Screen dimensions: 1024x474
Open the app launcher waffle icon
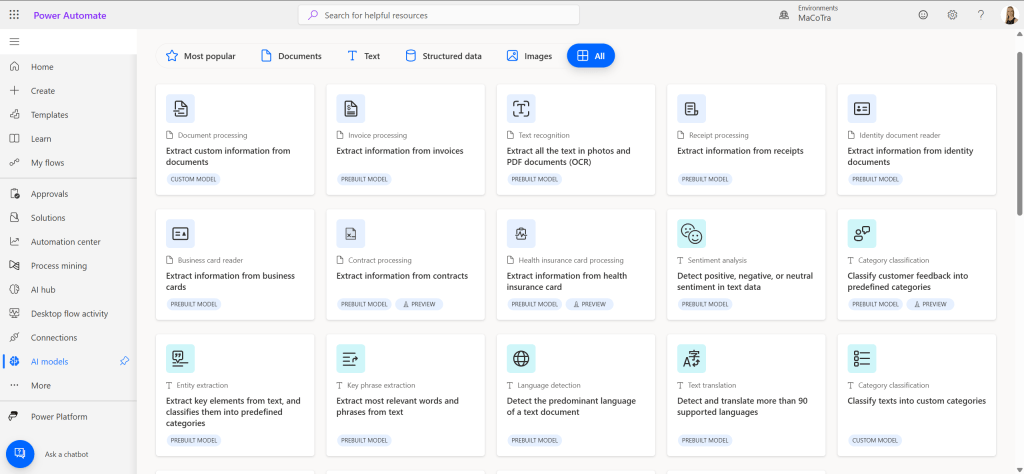click(x=14, y=15)
